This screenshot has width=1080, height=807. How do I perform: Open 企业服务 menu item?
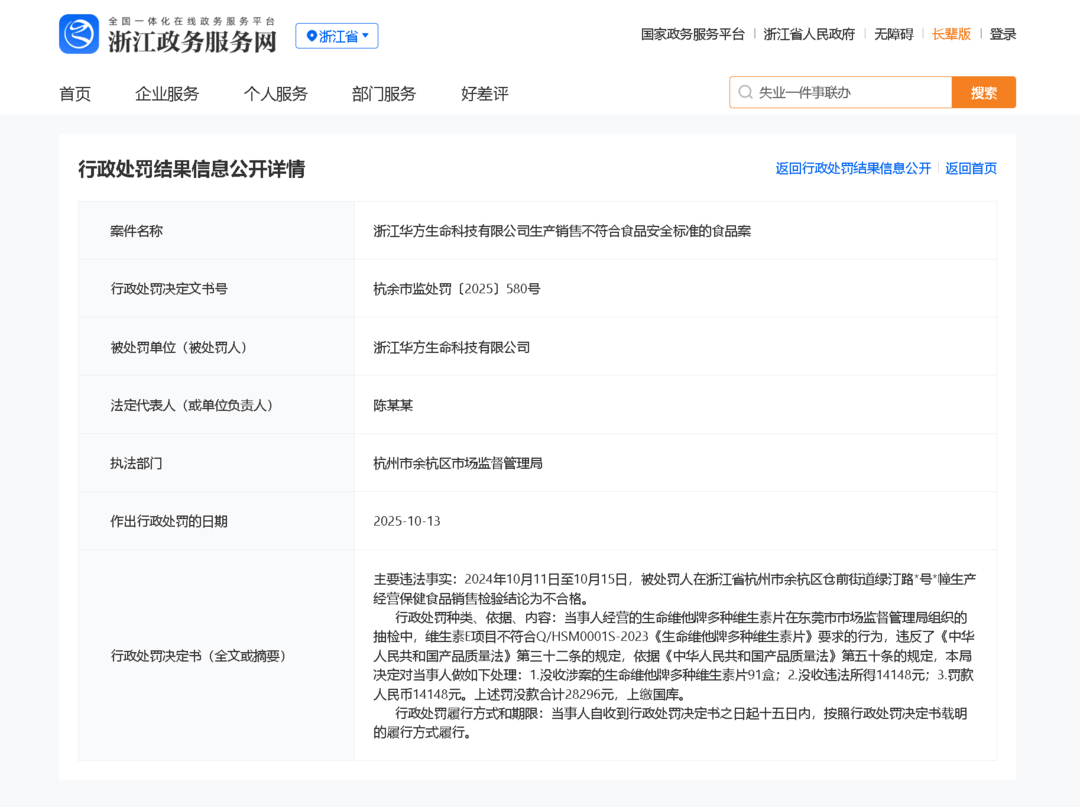tap(167, 94)
